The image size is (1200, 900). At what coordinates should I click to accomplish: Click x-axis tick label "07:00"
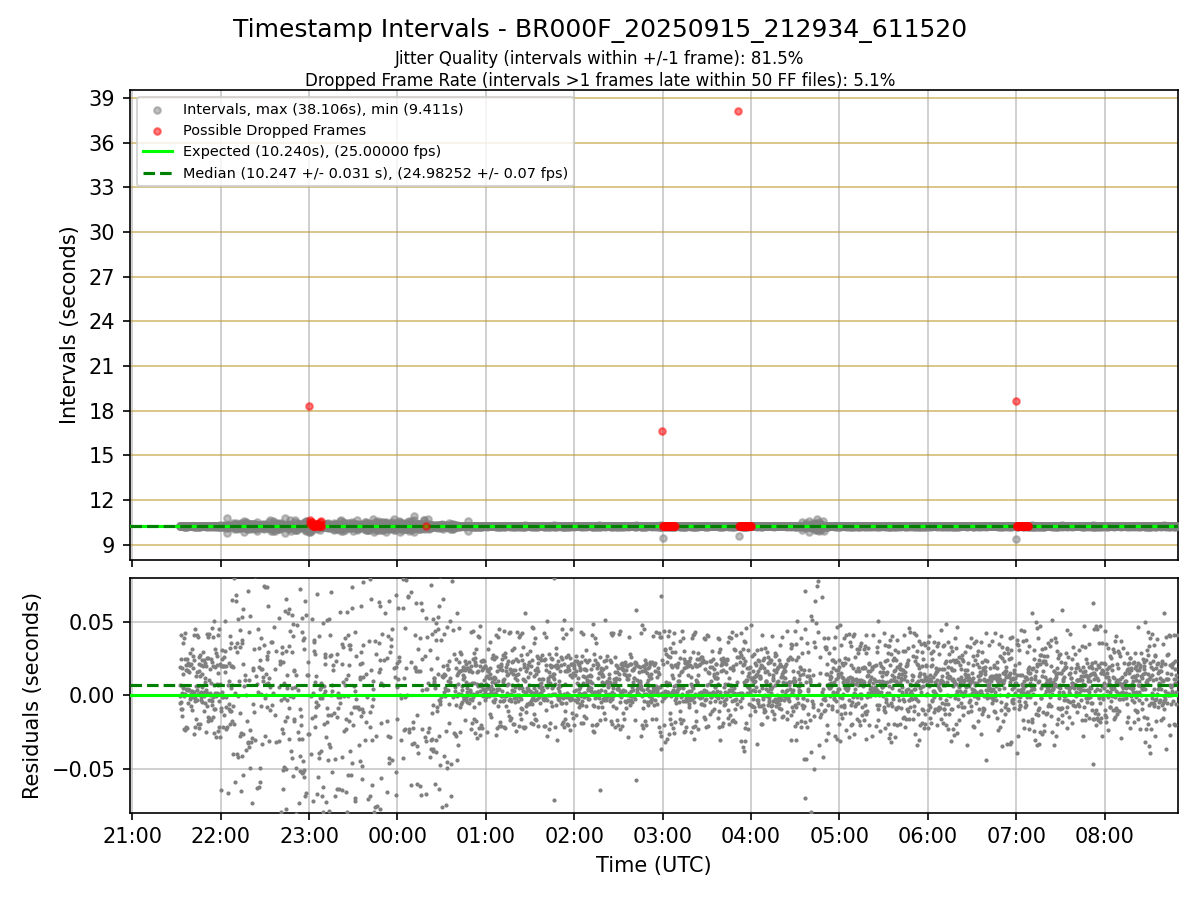[x=1016, y=835]
